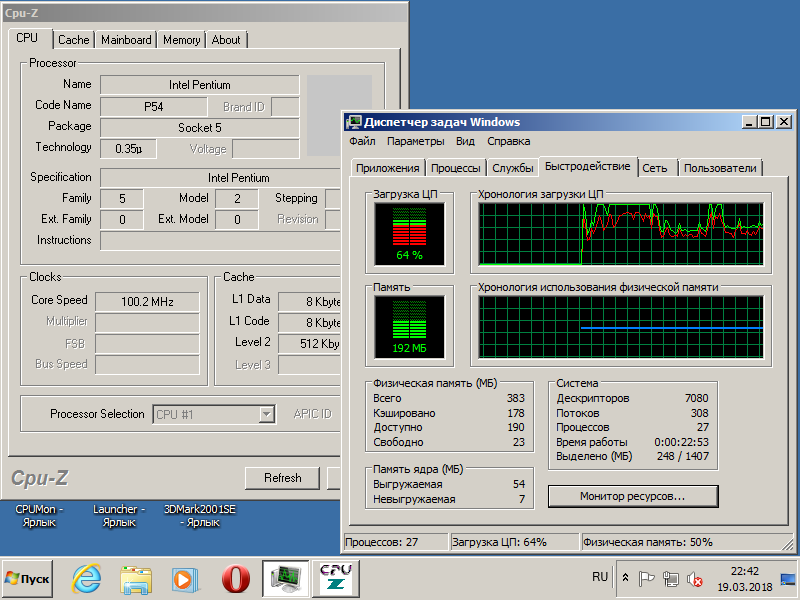
Task: Switch to Task Manager via taskbar icon
Action: pos(285,578)
